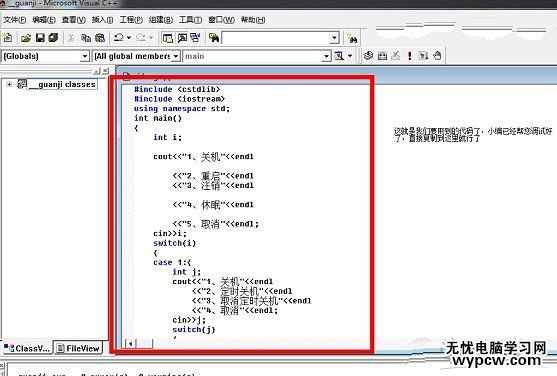Open the 文件(F) menu
Screen dimensions: 557x376
point(15,20)
